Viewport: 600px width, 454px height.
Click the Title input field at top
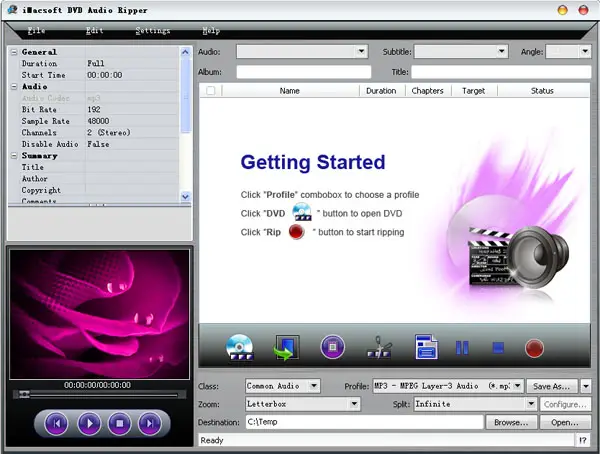[501, 72]
